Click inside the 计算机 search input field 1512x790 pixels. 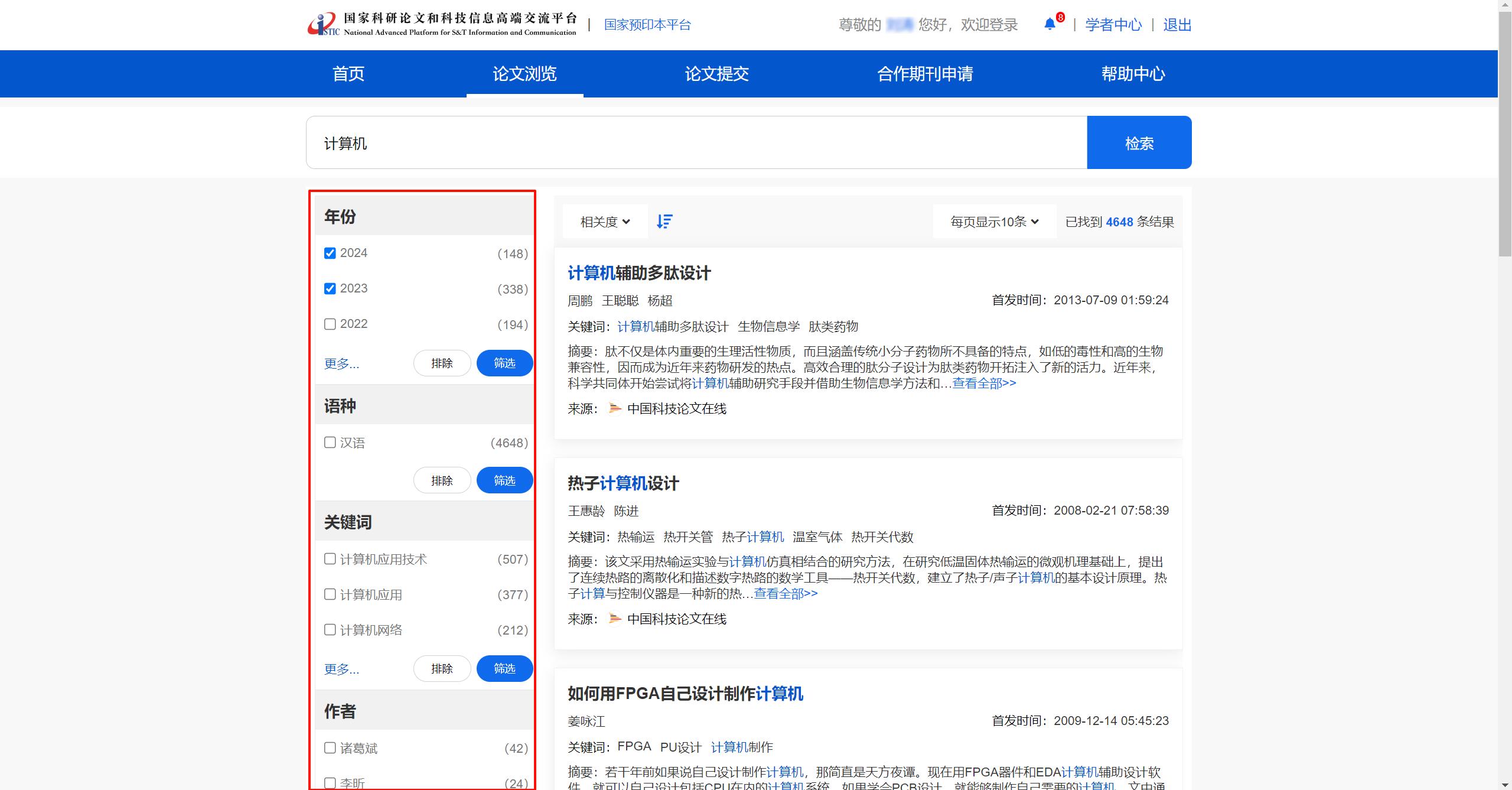[697, 142]
